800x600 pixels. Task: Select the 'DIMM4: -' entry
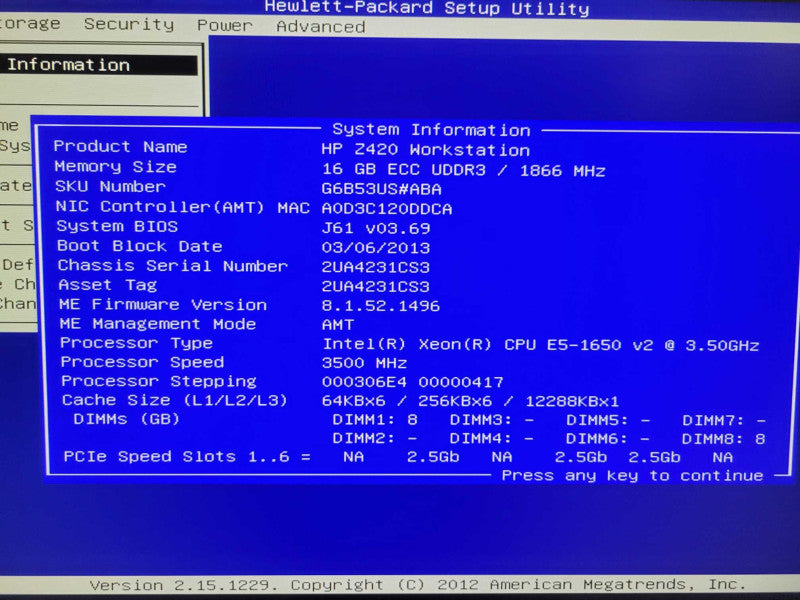pyautogui.click(x=492, y=439)
